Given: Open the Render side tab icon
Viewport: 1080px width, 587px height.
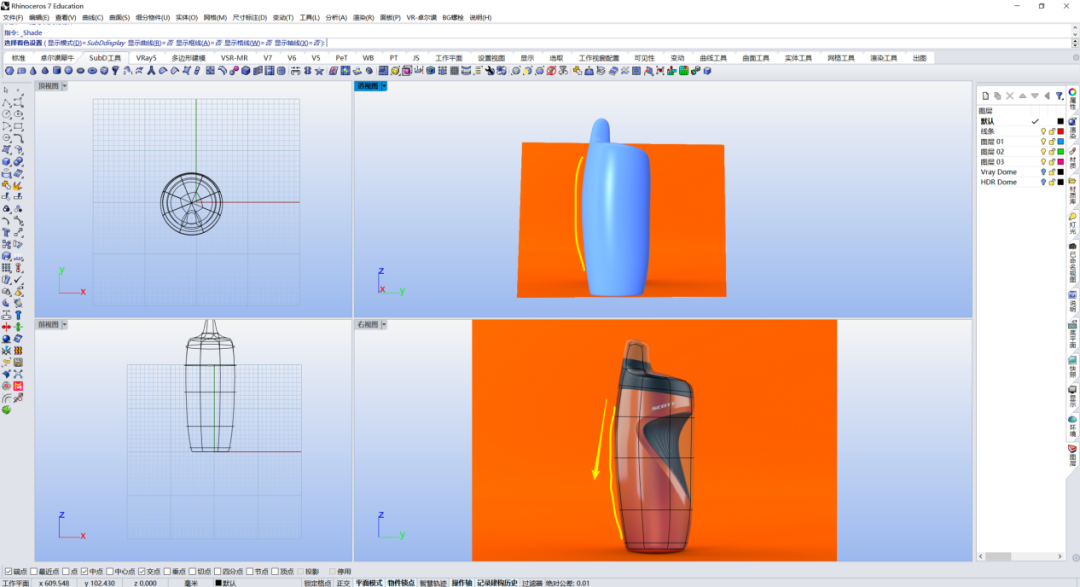Looking at the screenshot, I should coord(1072,122).
